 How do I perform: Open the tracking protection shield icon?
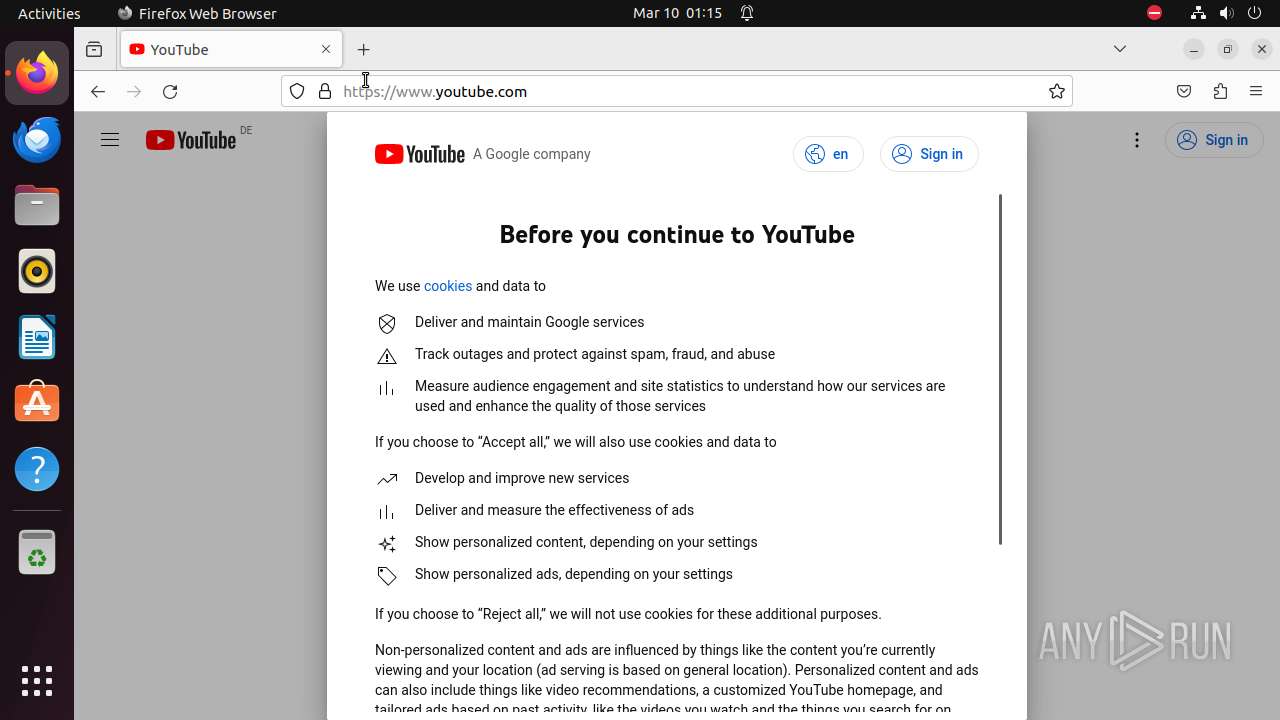(x=297, y=91)
